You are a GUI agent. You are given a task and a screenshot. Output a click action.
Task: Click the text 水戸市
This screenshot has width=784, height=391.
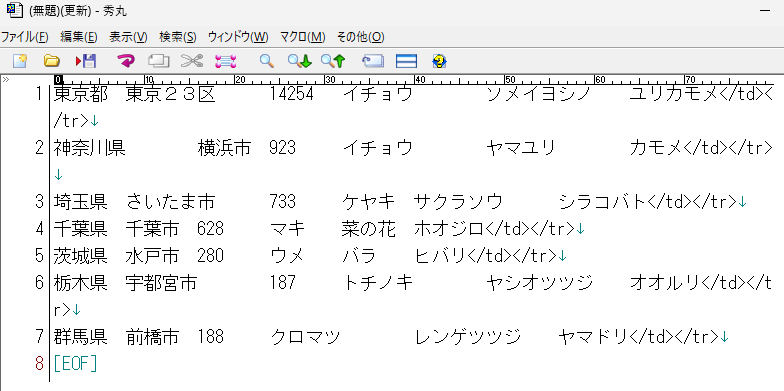point(152,256)
